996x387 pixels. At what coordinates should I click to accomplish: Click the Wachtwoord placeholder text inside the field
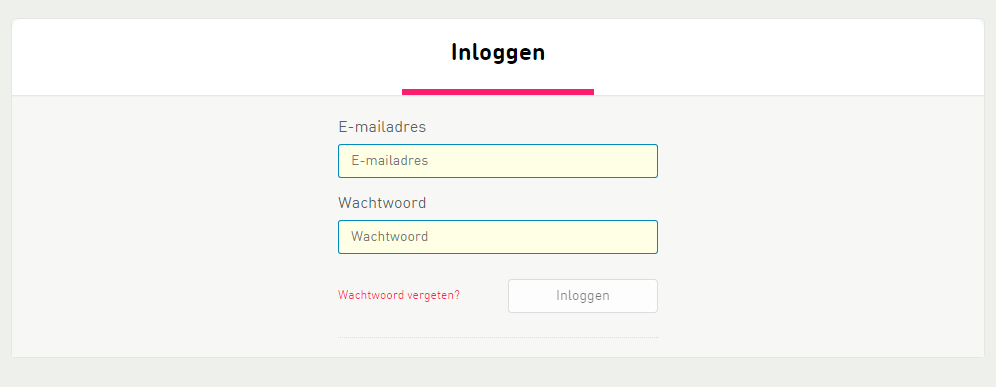[x=389, y=237]
